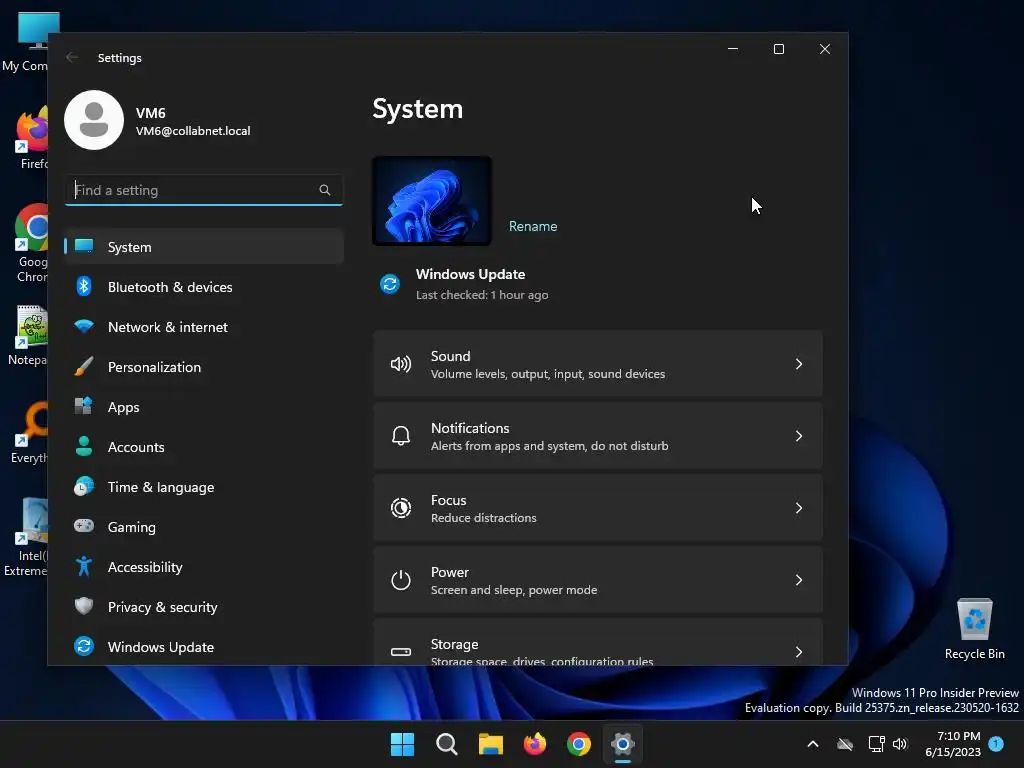
Task: Expand the Storage row chevron
Action: point(799,652)
